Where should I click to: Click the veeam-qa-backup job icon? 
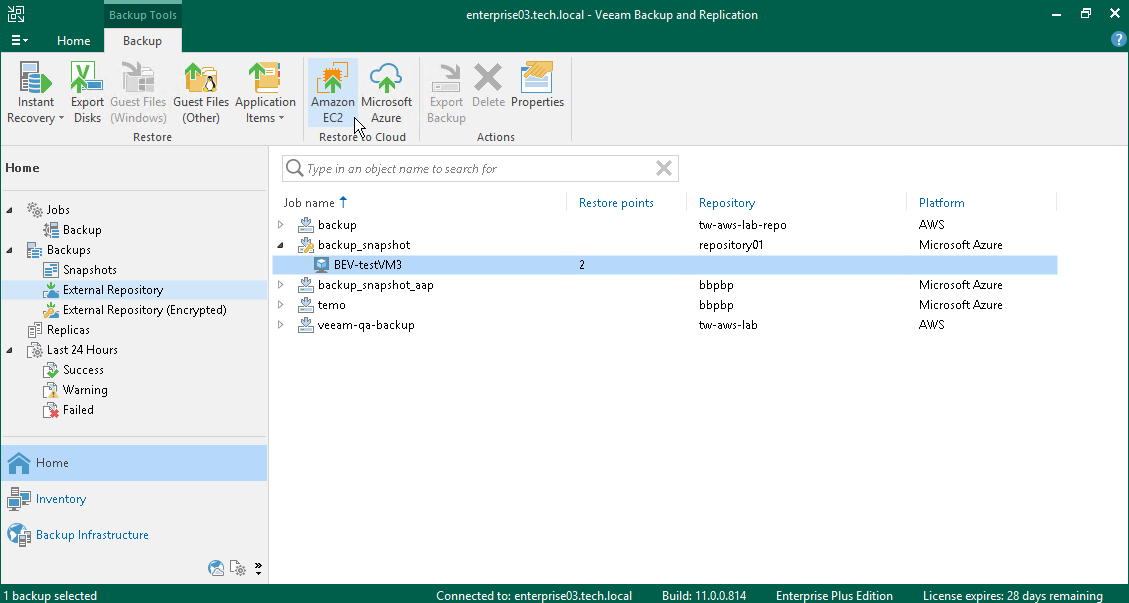(305, 325)
